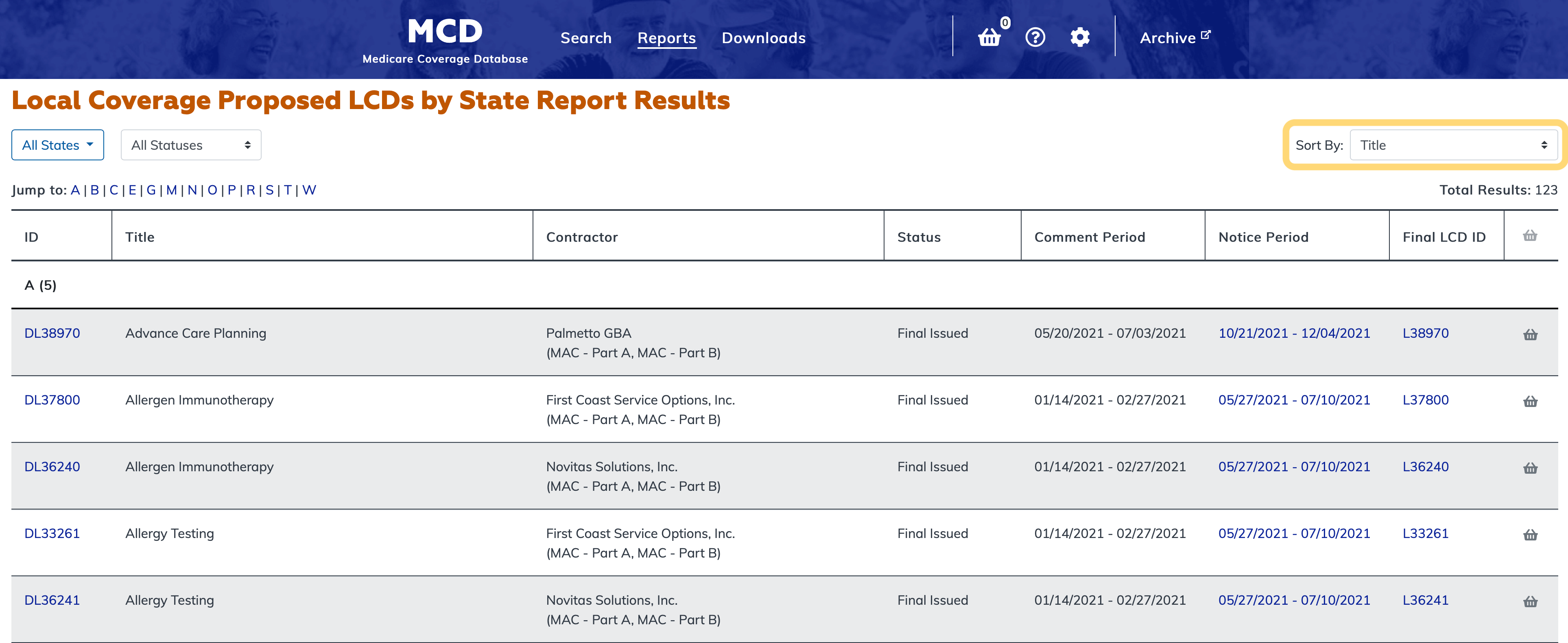Open final LCD L36241 link
Viewport: 1568px width, 643px height.
(x=1425, y=600)
